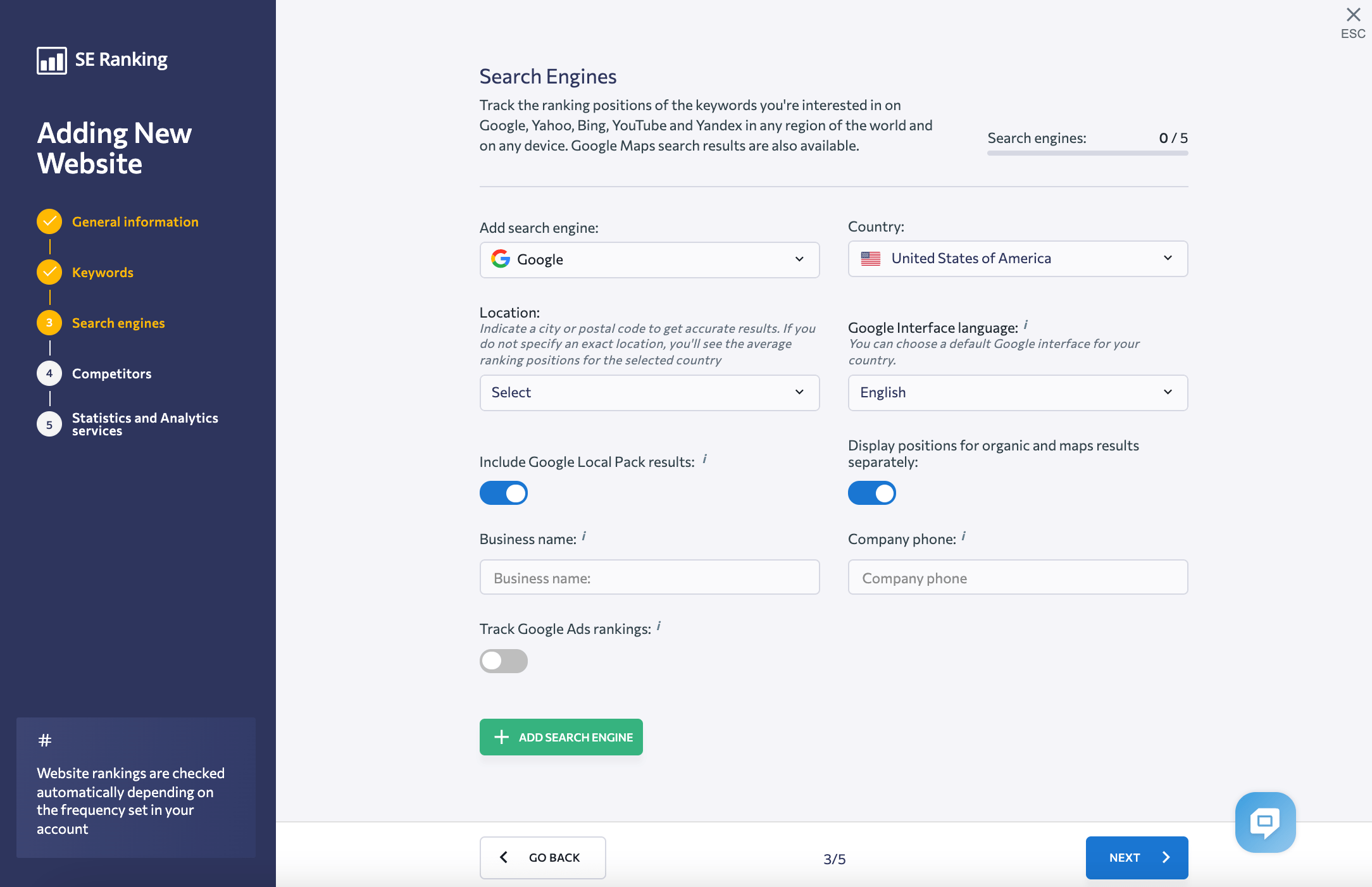Screen dimensions: 1372x887
Task: Focus the Company phone input field
Action: click(1018, 577)
